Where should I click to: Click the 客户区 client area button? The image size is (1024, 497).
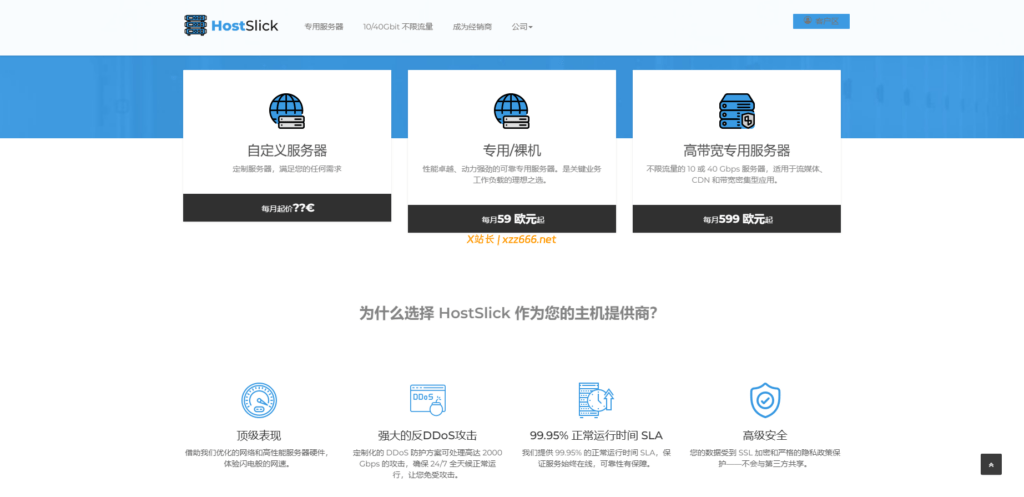821,22
